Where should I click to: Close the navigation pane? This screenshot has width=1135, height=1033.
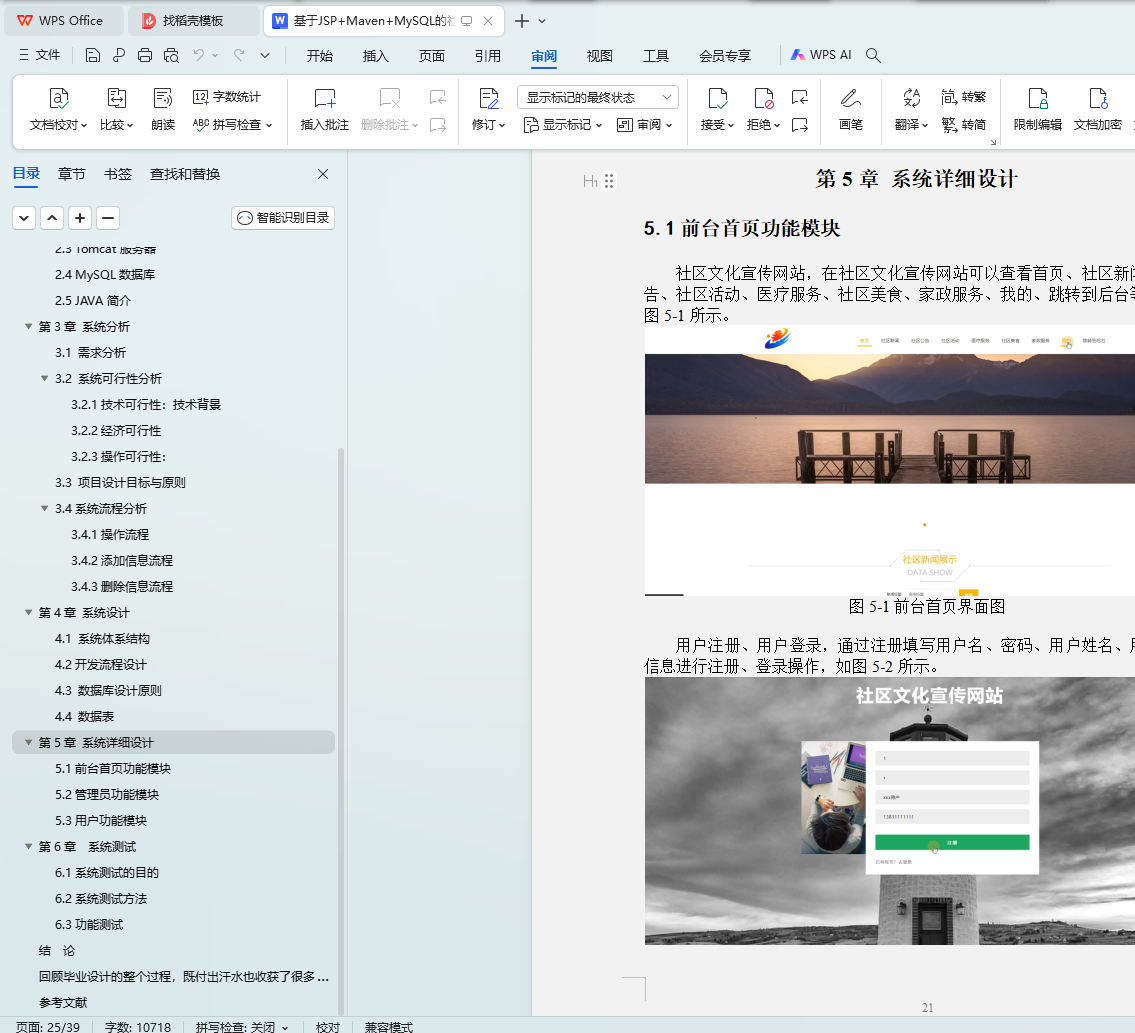[323, 174]
